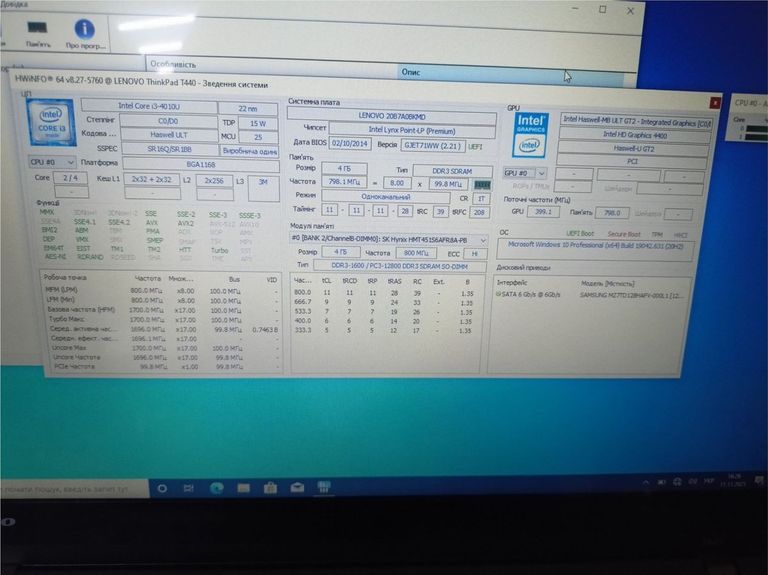
Task: Open the Memory toolbar icon in HWiNFO main window
Action: click(x=38, y=33)
